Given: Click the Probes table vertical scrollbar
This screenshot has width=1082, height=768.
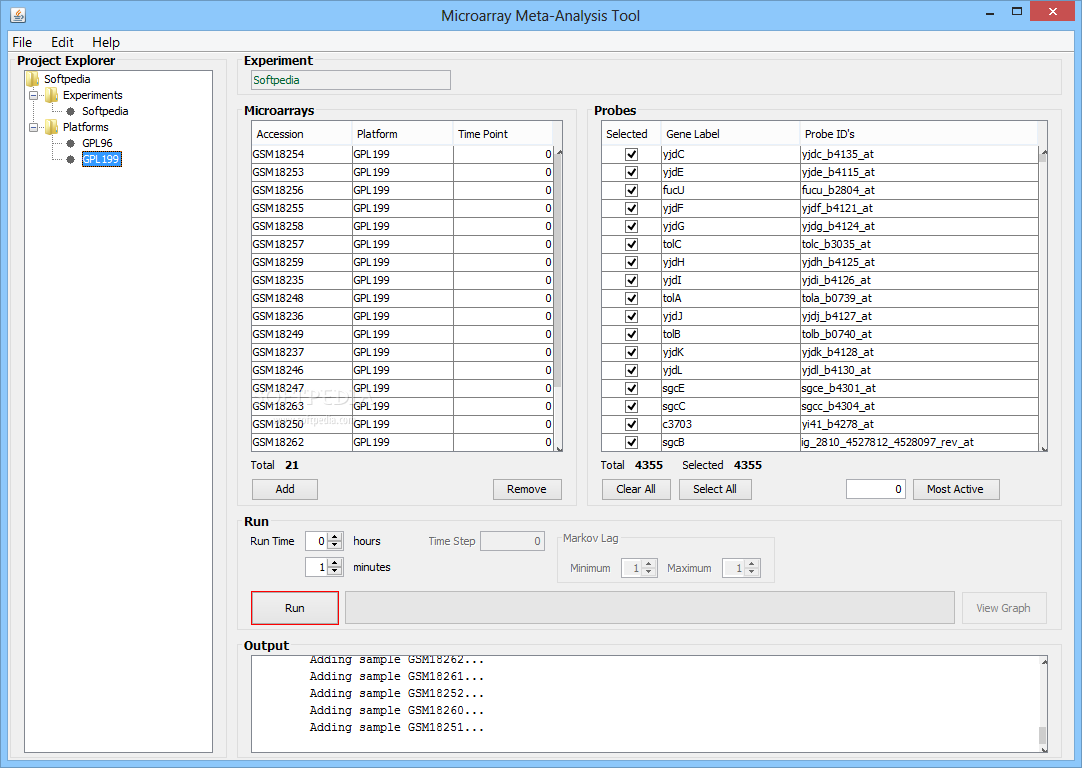Looking at the screenshot, I should 1043,300.
